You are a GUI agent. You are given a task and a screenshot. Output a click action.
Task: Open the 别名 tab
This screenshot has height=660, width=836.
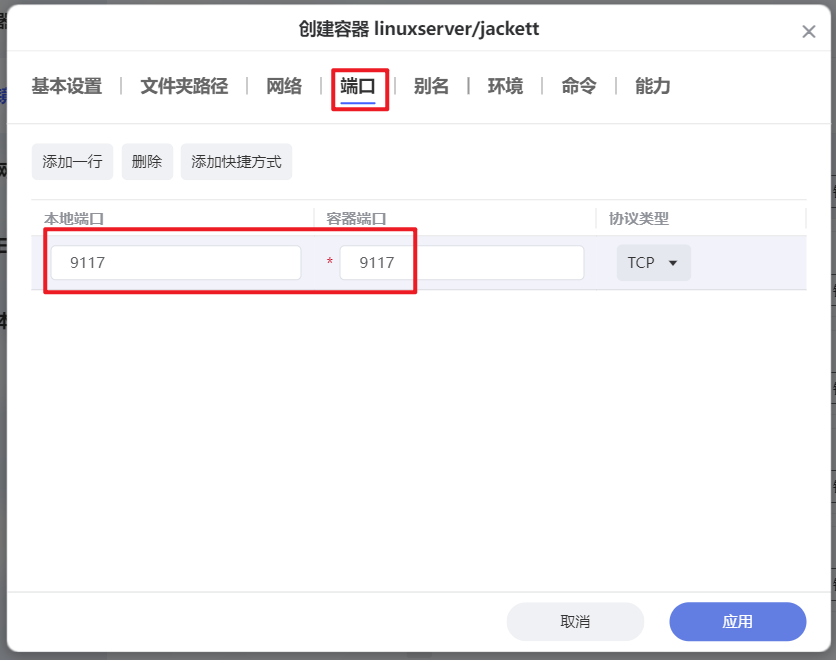click(431, 86)
